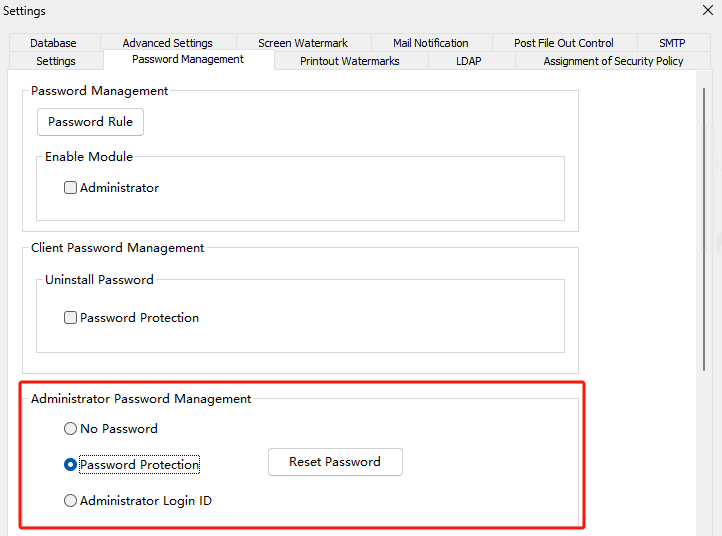The width and height of the screenshot is (722, 536).
Task: Close the Settings dialog window
Action: pyautogui.click(x=708, y=11)
